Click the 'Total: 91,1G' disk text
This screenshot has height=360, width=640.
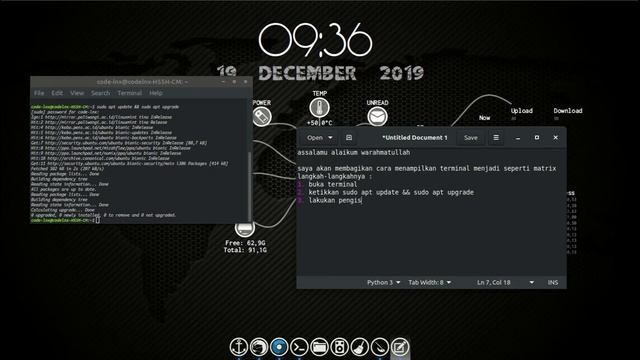(x=245, y=250)
